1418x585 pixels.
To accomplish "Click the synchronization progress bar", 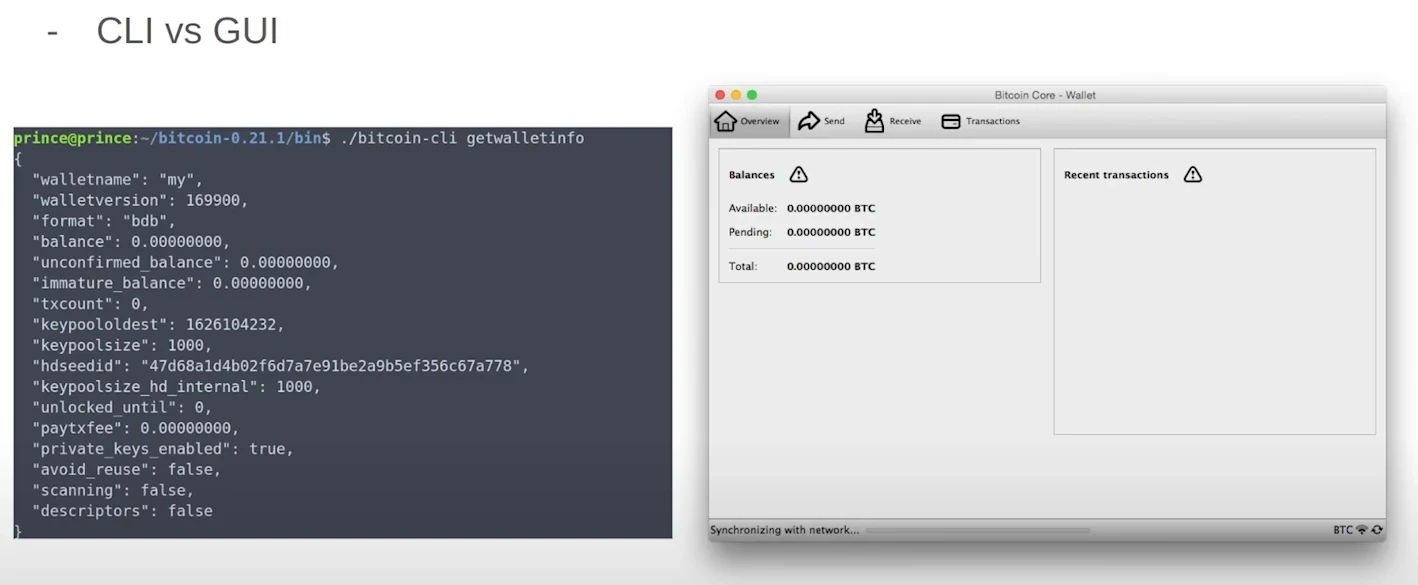I will (977, 530).
